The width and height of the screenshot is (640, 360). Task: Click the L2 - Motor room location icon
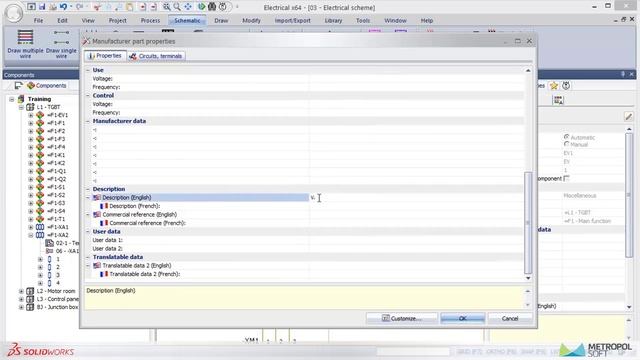click(30, 291)
